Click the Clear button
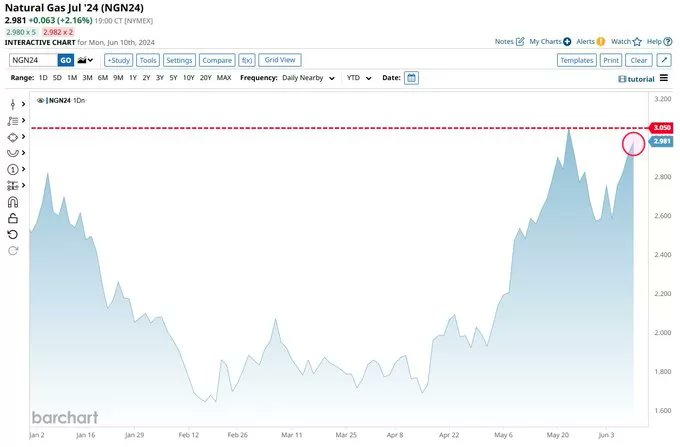Viewport: 680px width, 447px height. pos(638,60)
